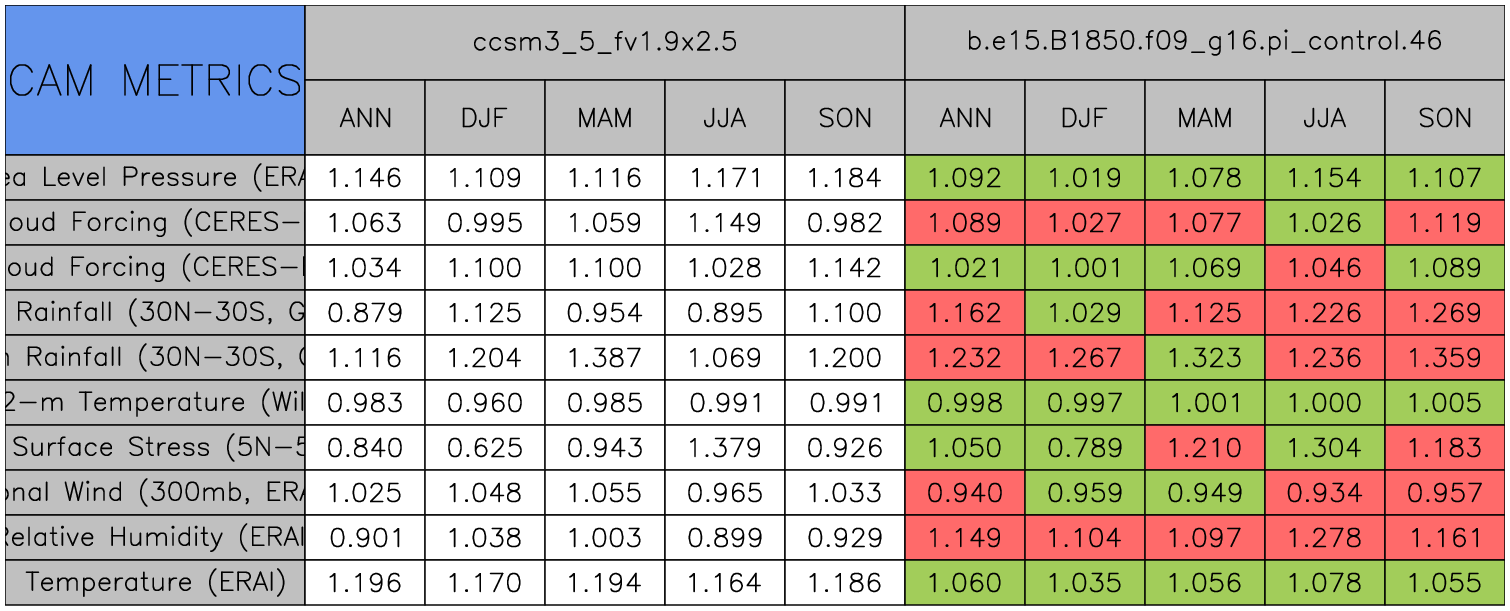Select the ccsm3_5_fv1.9x2.5 model header
The height and width of the screenshot is (611, 1510).
point(604,42)
